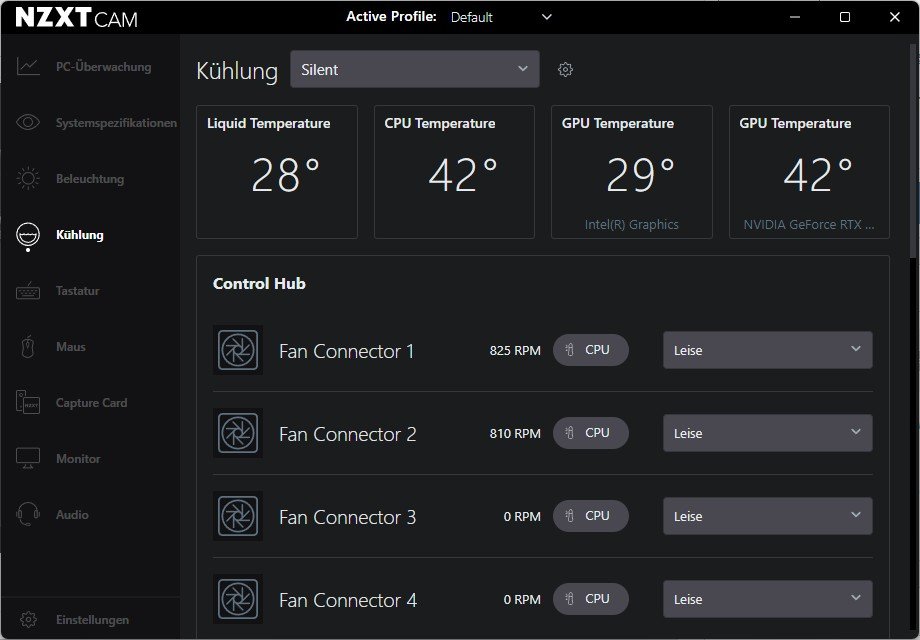920x640 pixels.
Task: Click the Einstellungen gear icon
Action: [28, 619]
